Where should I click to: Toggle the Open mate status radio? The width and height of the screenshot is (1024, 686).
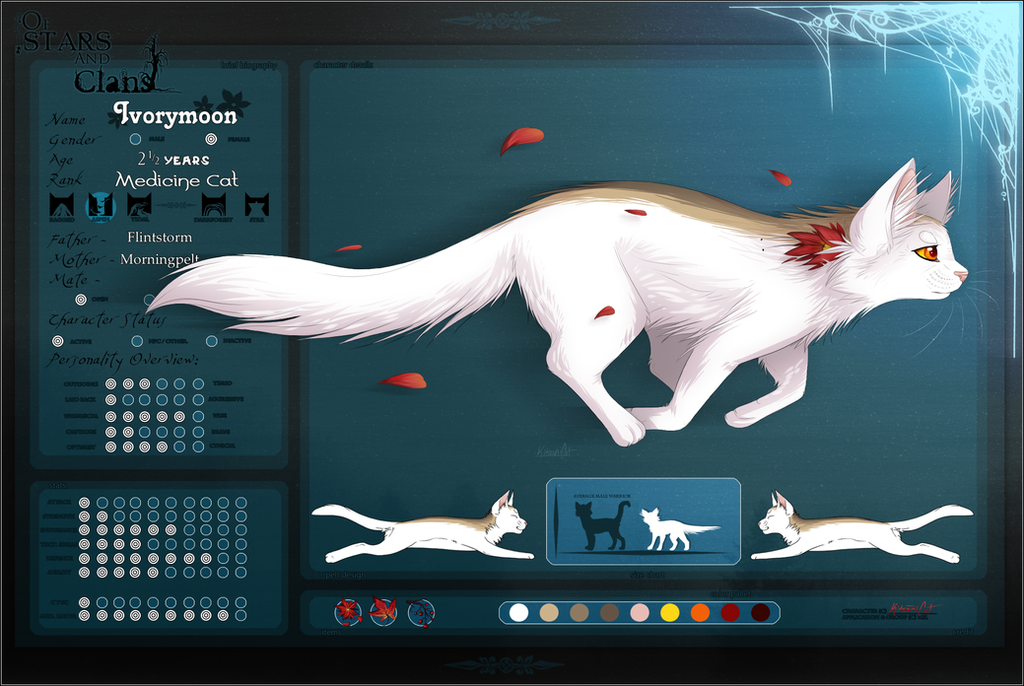point(81,299)
